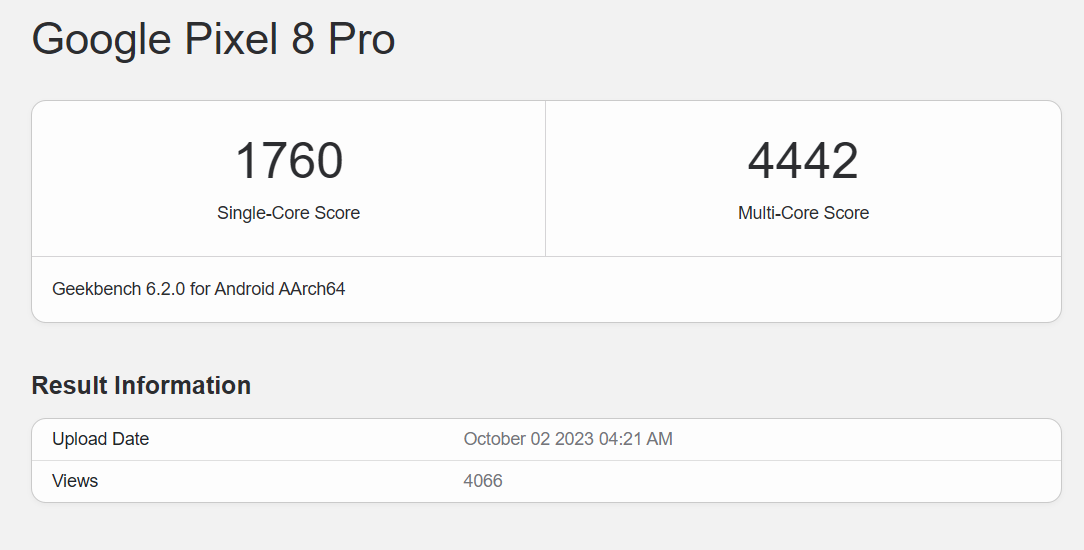Click the "Upload Date" row label
The height and width of the screenshot is (550, 1084).
click(x=100, y=439)
